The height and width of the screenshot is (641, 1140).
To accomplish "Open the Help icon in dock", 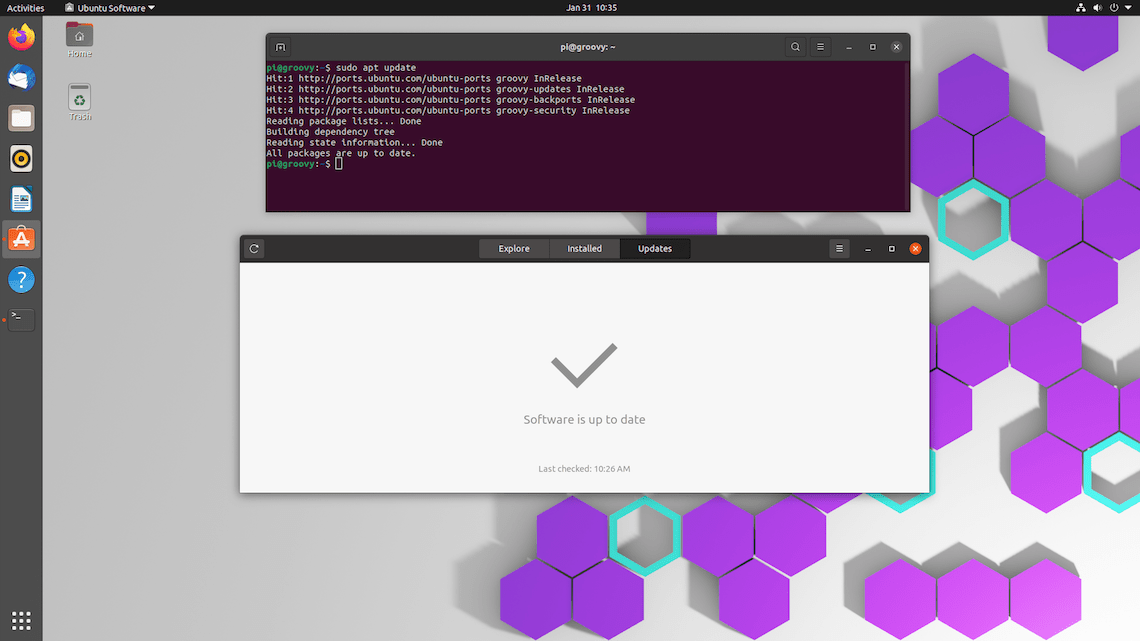I will (21, 280).
